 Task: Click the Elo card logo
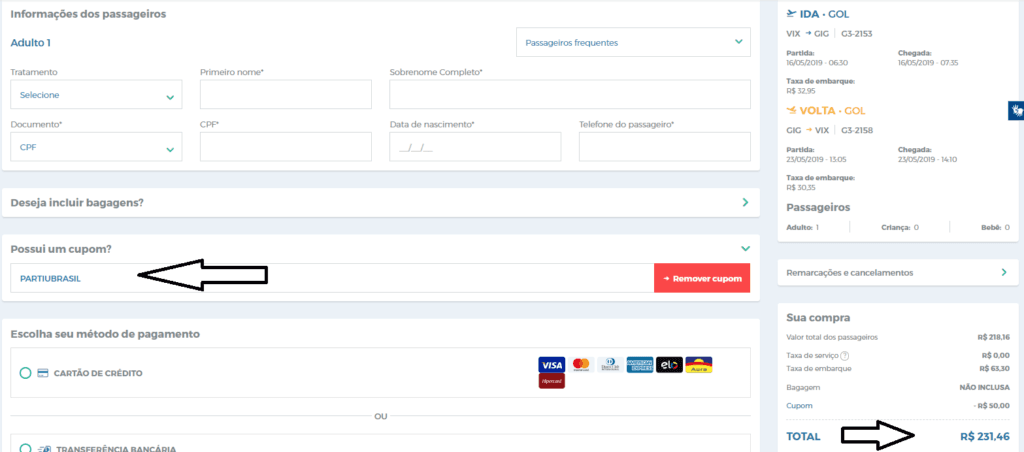click(669, 364)
